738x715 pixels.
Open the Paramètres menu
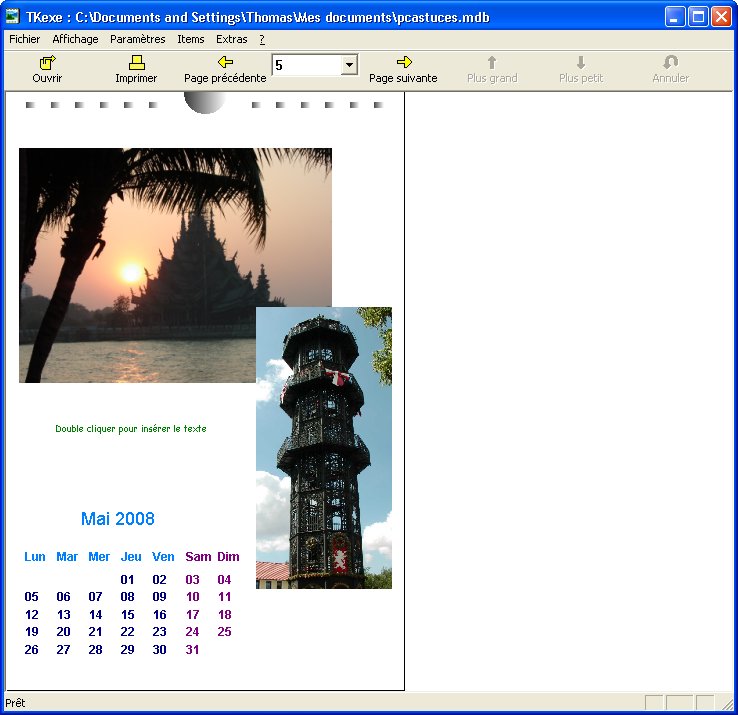tap(137, 39)
